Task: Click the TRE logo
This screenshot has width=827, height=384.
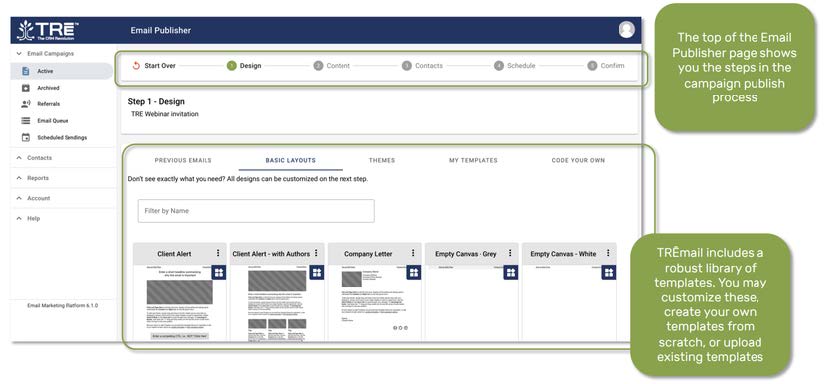Action: 48,31
